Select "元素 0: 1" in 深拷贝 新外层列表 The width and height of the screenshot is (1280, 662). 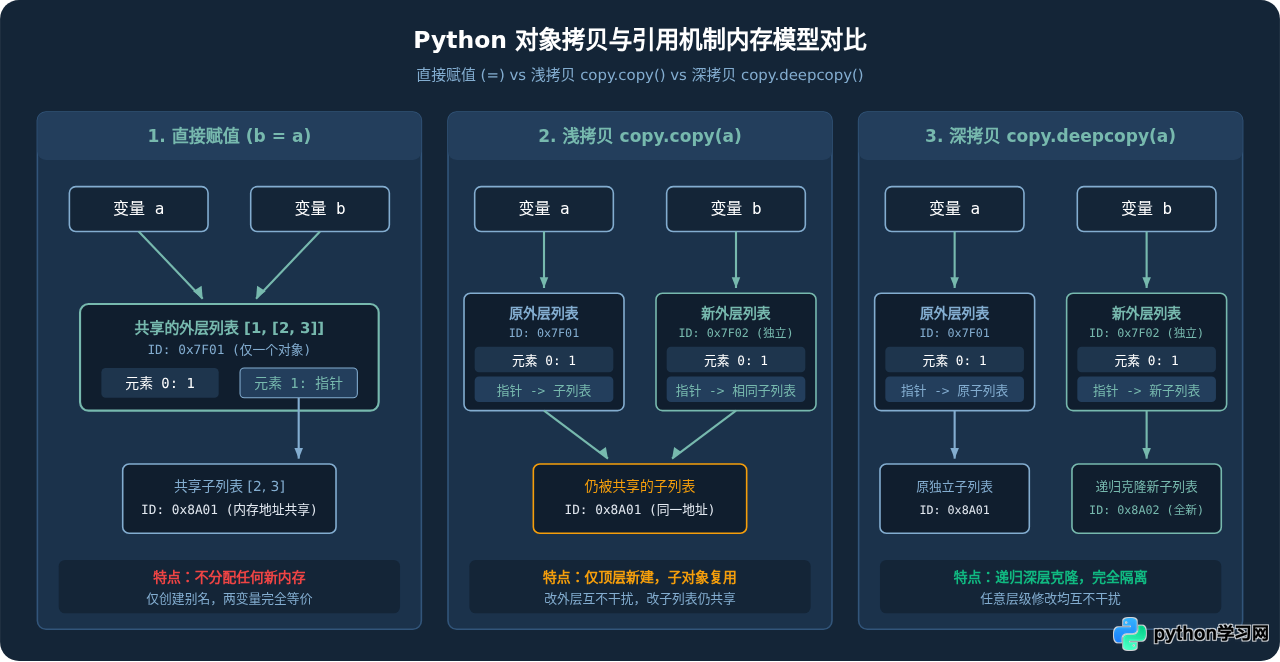[1146, 361]
